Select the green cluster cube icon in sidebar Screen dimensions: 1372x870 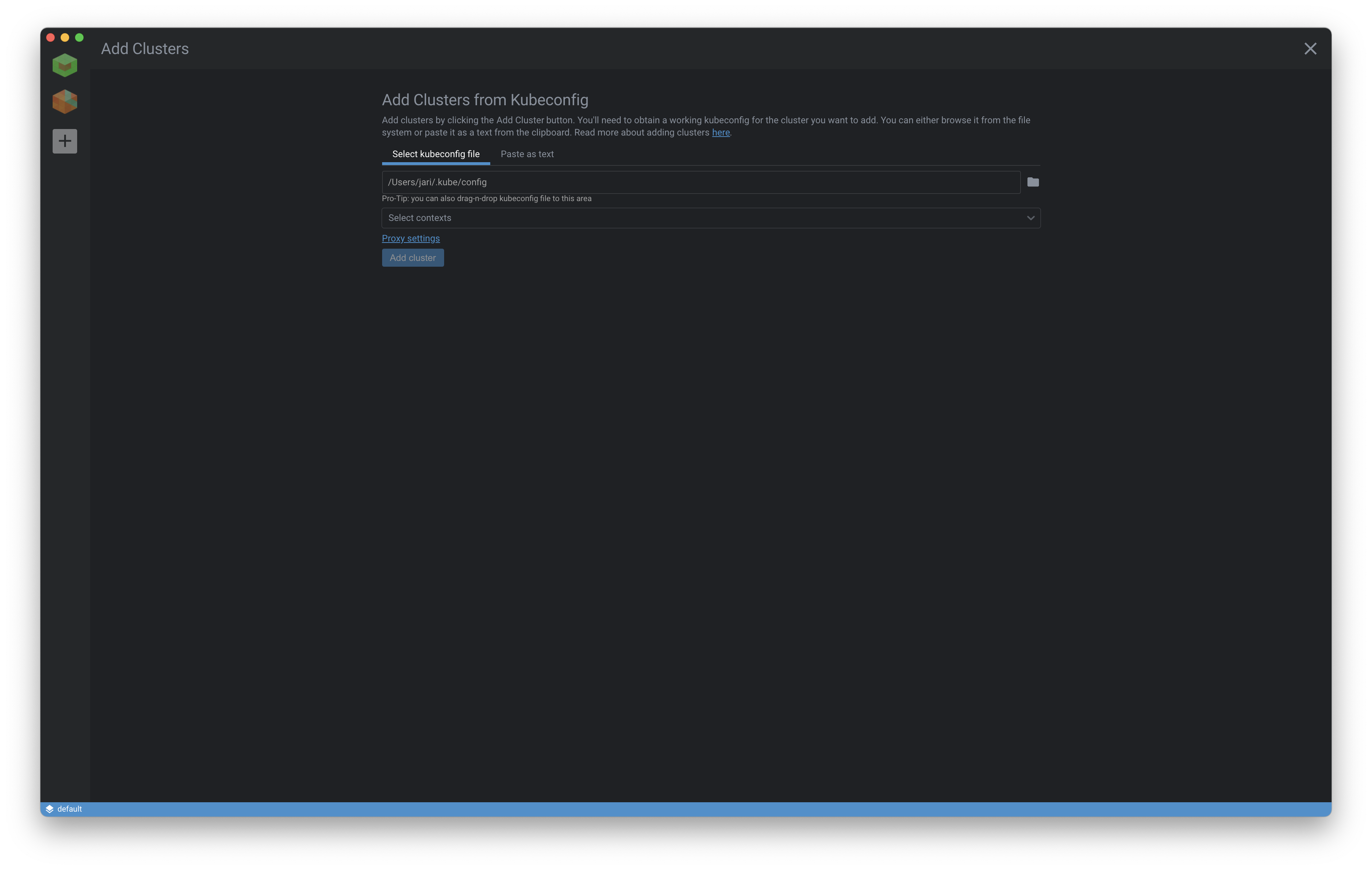click(65, 65)
